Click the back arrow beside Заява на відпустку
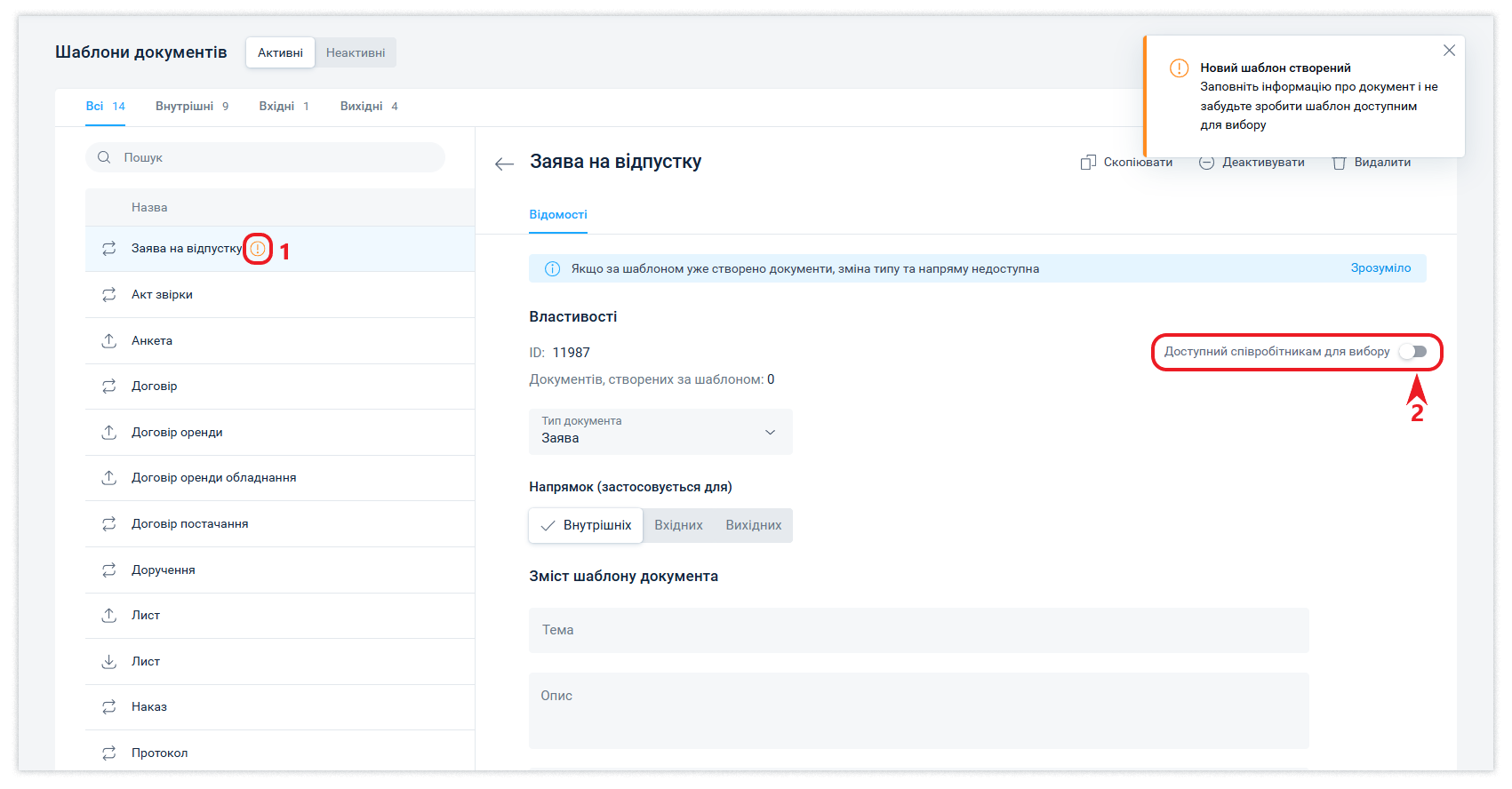 coord(504,163)
